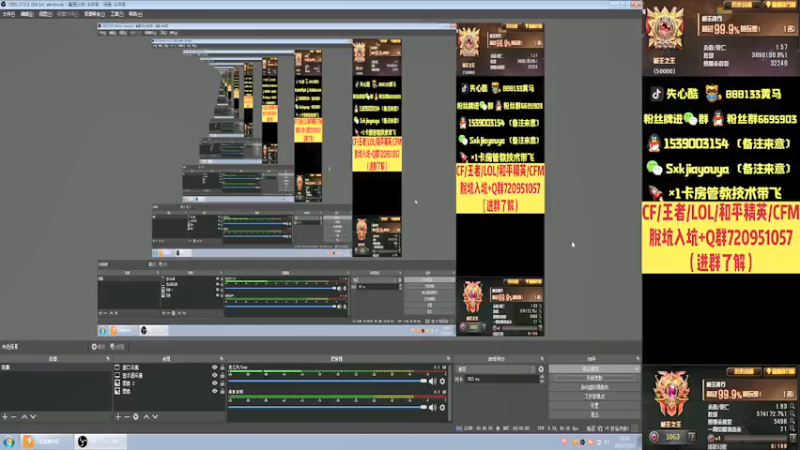800x450 pixels.
Task: Move source down in Sources panel
Action: point(155,417)
